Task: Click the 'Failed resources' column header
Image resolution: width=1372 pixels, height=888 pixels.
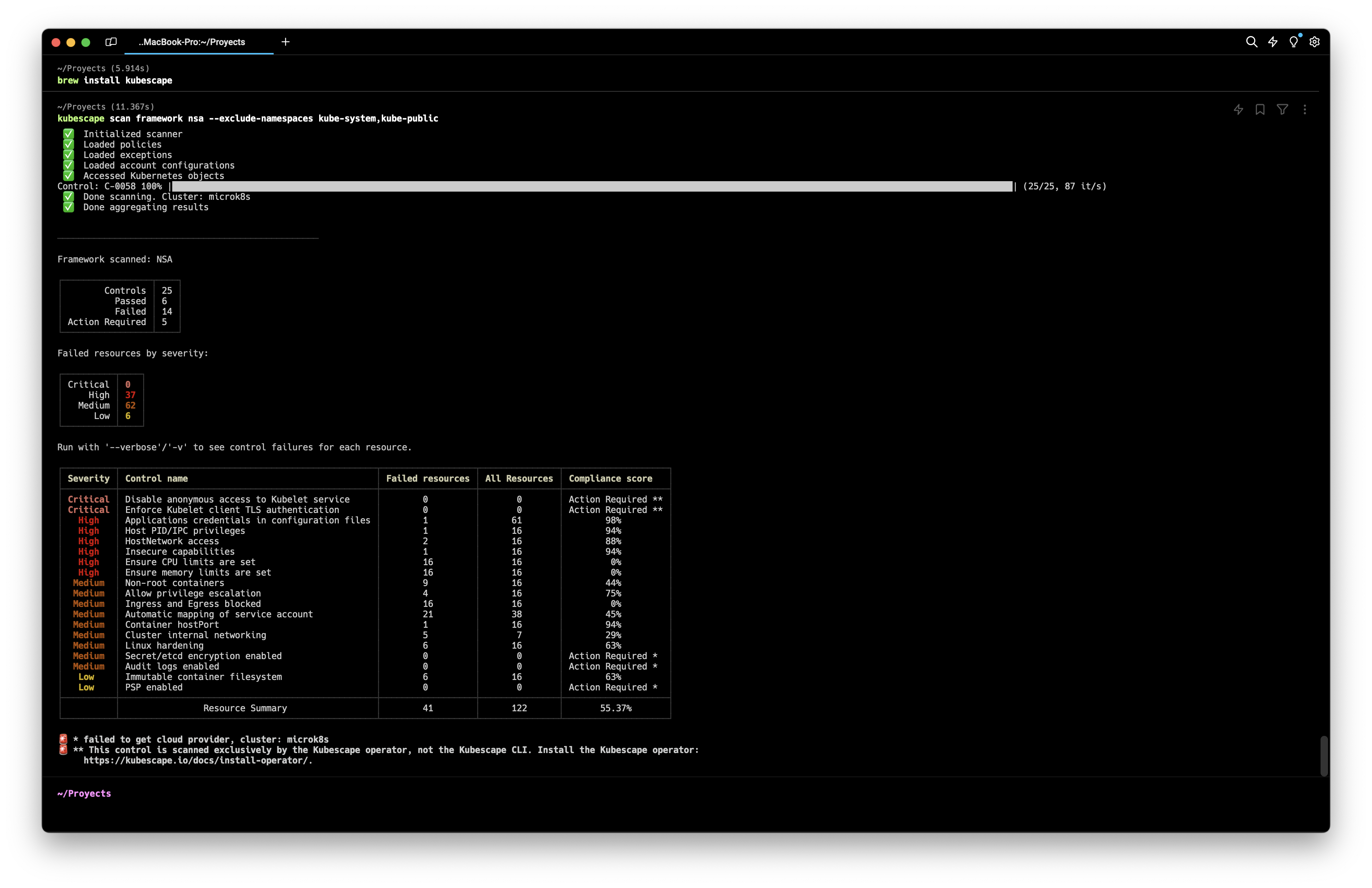Action: pos(428,479)
